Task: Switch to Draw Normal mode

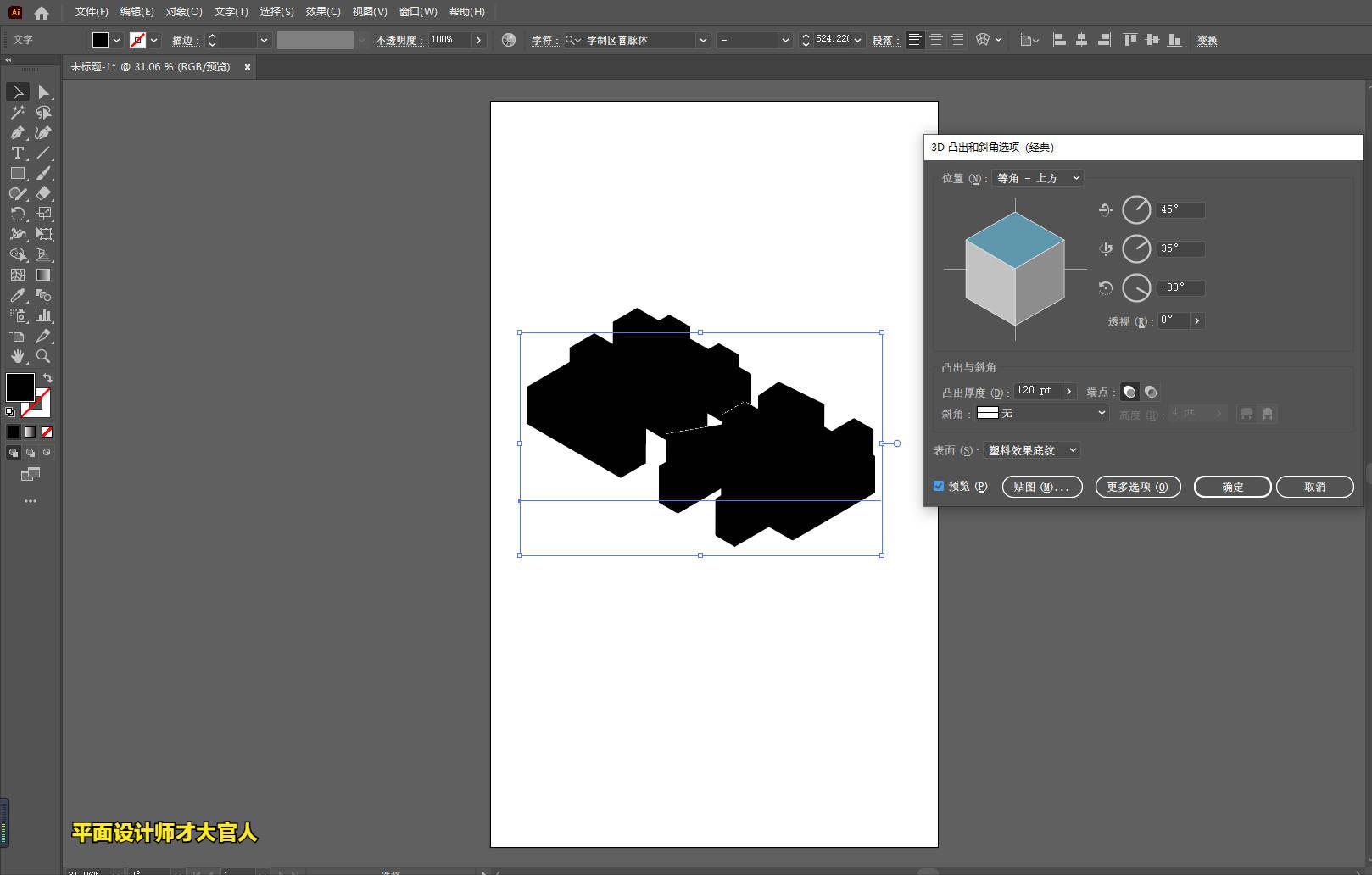Action: [x=14, y=453]
